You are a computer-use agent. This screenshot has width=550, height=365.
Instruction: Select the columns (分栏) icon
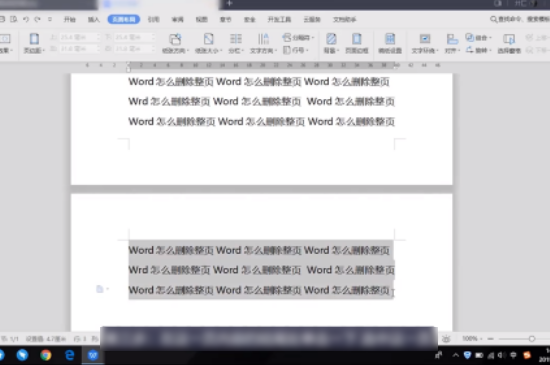(x=236, y=39)
